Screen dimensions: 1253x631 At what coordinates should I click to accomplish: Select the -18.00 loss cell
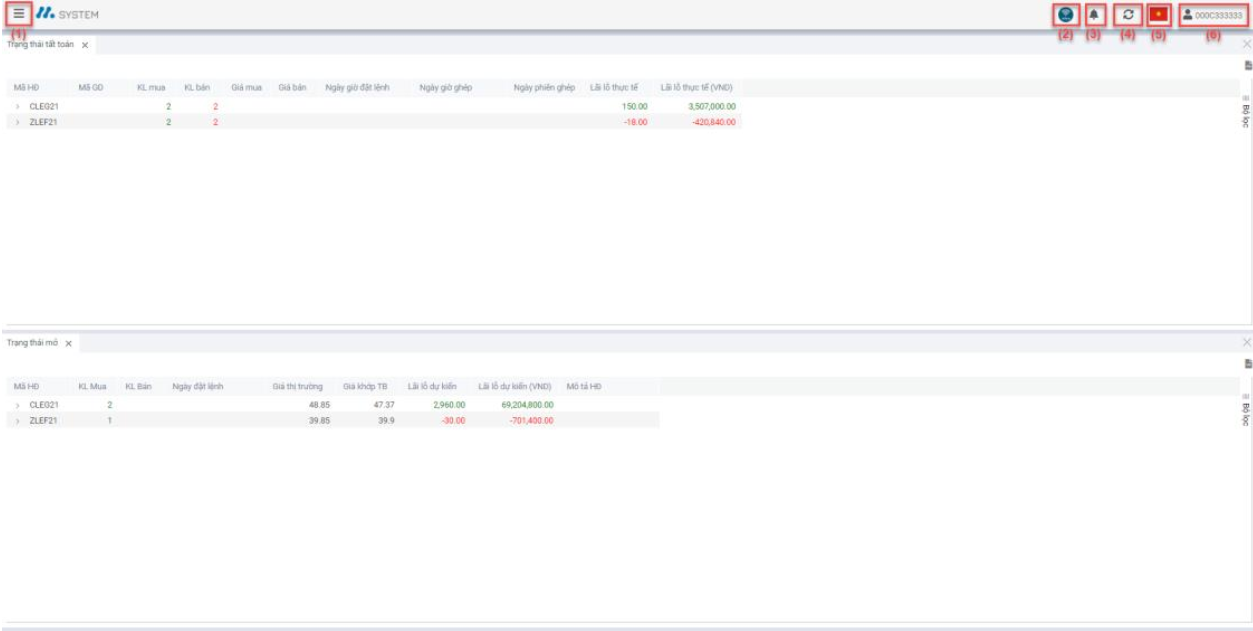click(636, 122)
